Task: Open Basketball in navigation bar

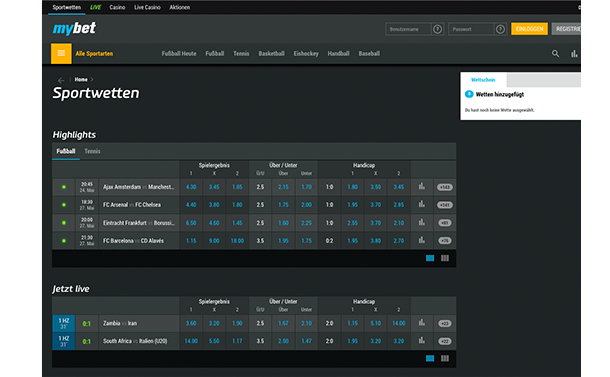Action: (272, 54)
